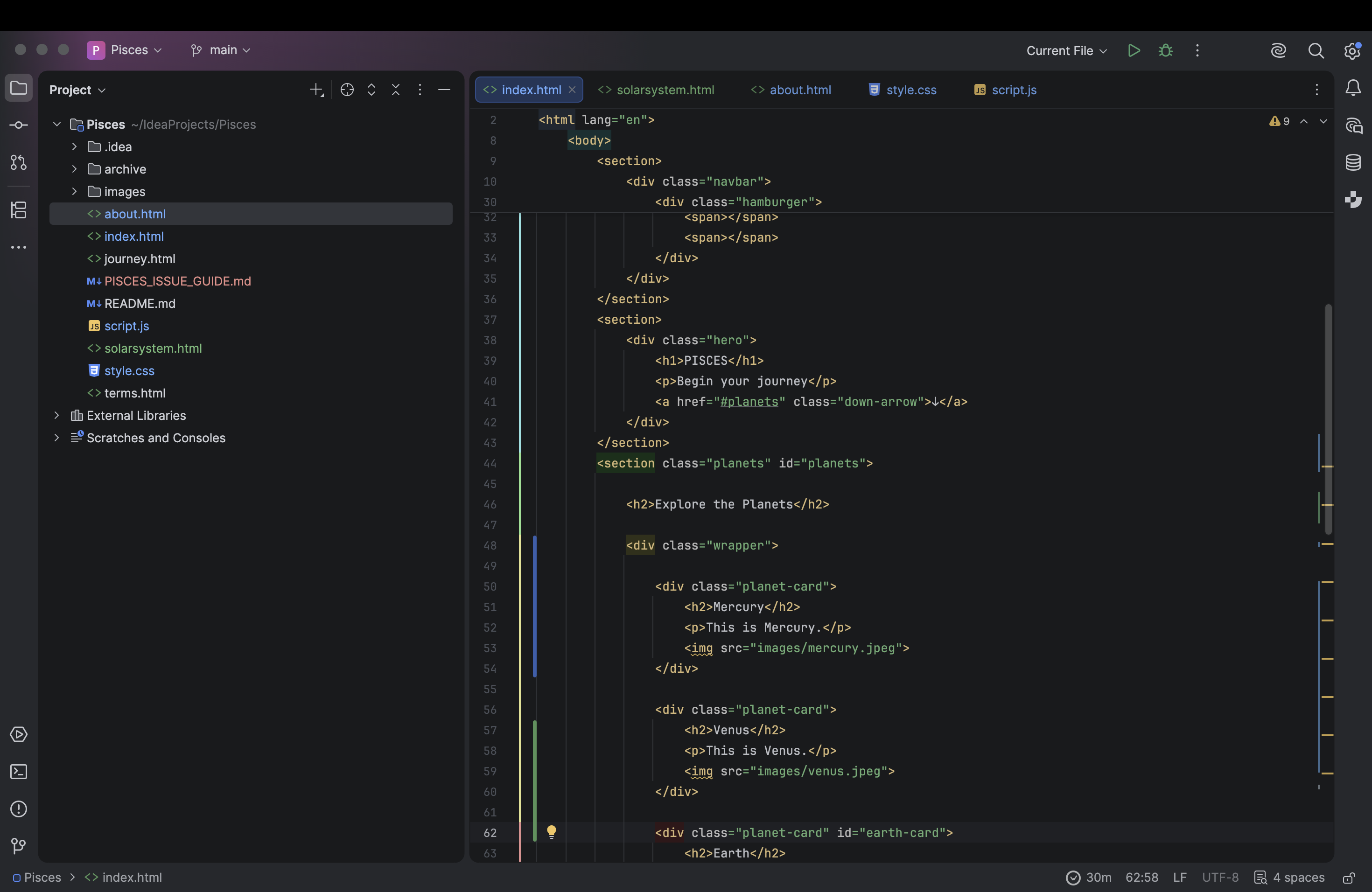Click the new file plus icon in Project panel
This screenshot has height=892, width=1372.
click(x=316, y=89)
